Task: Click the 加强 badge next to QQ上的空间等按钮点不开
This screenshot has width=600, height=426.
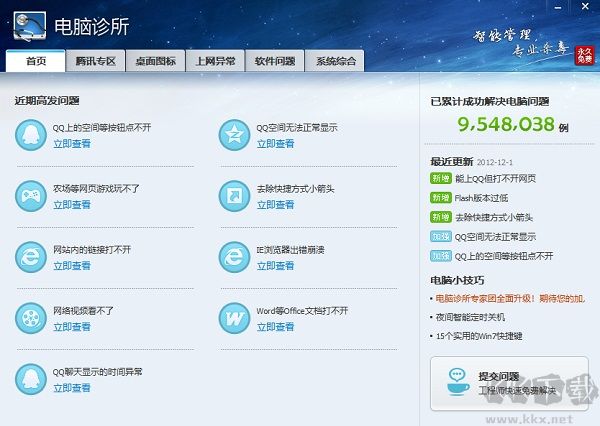Action: point(440,256)
